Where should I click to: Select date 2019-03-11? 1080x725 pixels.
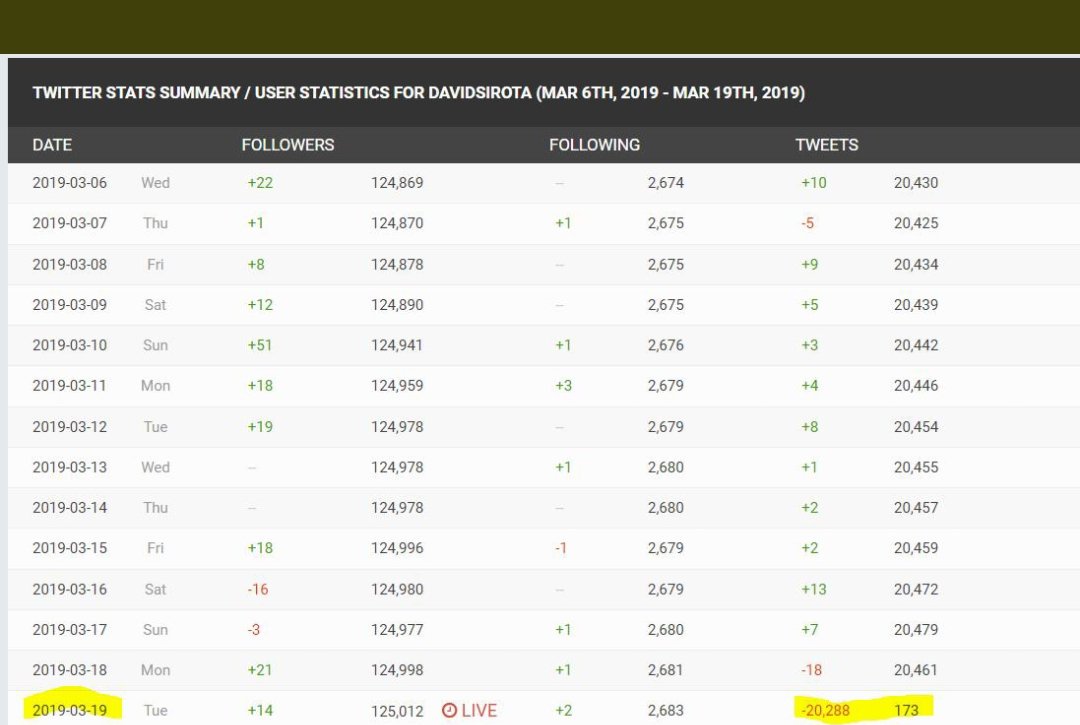[x=70, y=386]
